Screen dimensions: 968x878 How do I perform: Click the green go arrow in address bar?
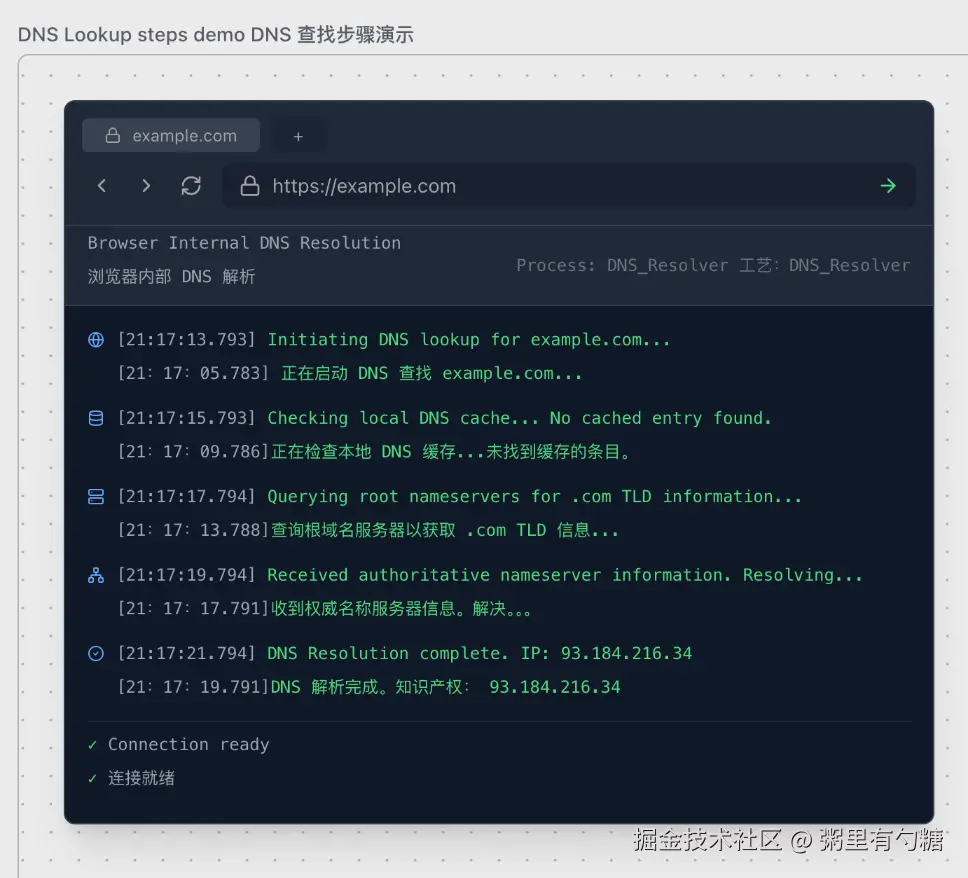(888, 186)
